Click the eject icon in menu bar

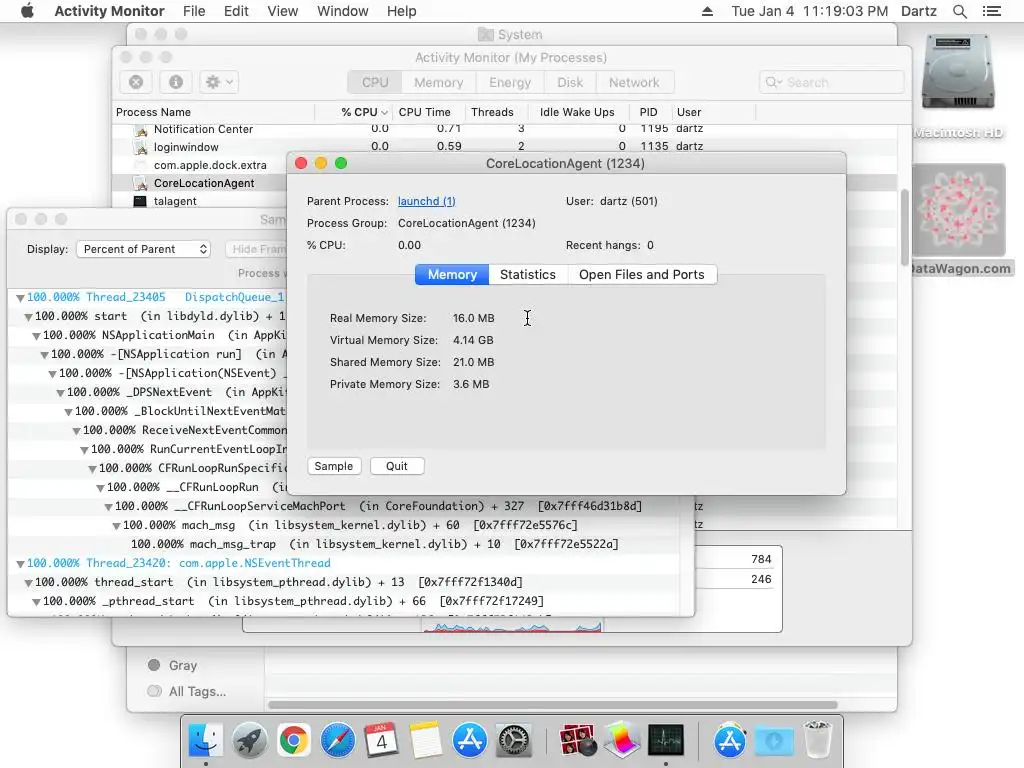[707, 11]
